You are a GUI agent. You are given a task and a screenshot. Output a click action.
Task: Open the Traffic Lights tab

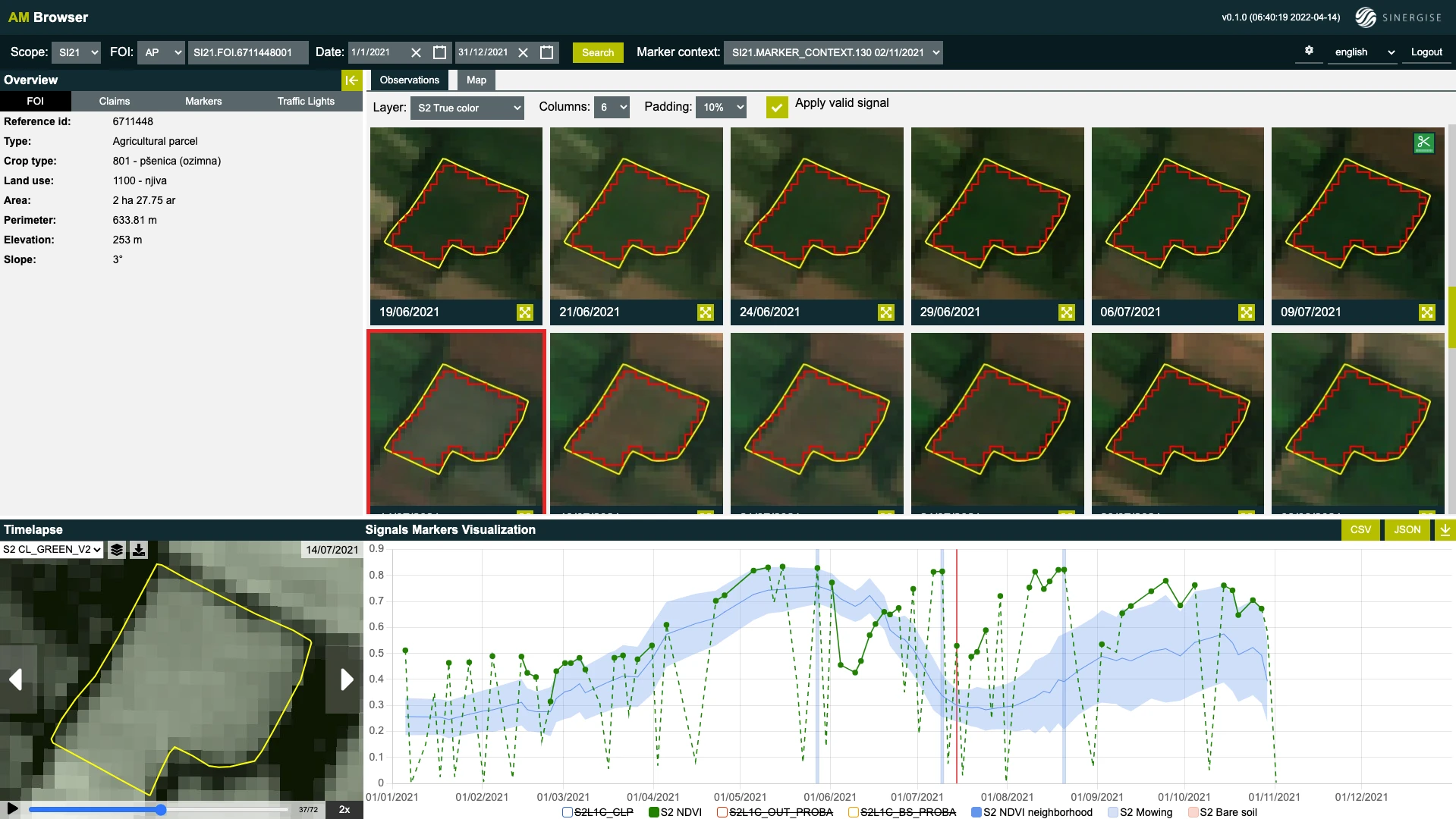coord(306,101)
